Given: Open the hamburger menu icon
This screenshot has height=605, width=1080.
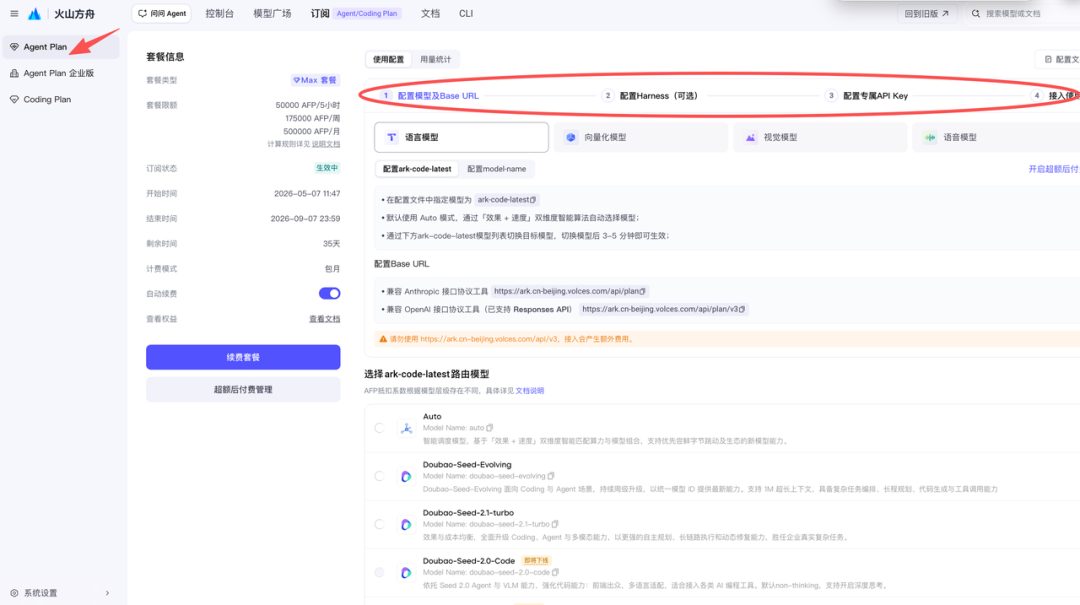Looking at the screenshot, I should point(14,13).
